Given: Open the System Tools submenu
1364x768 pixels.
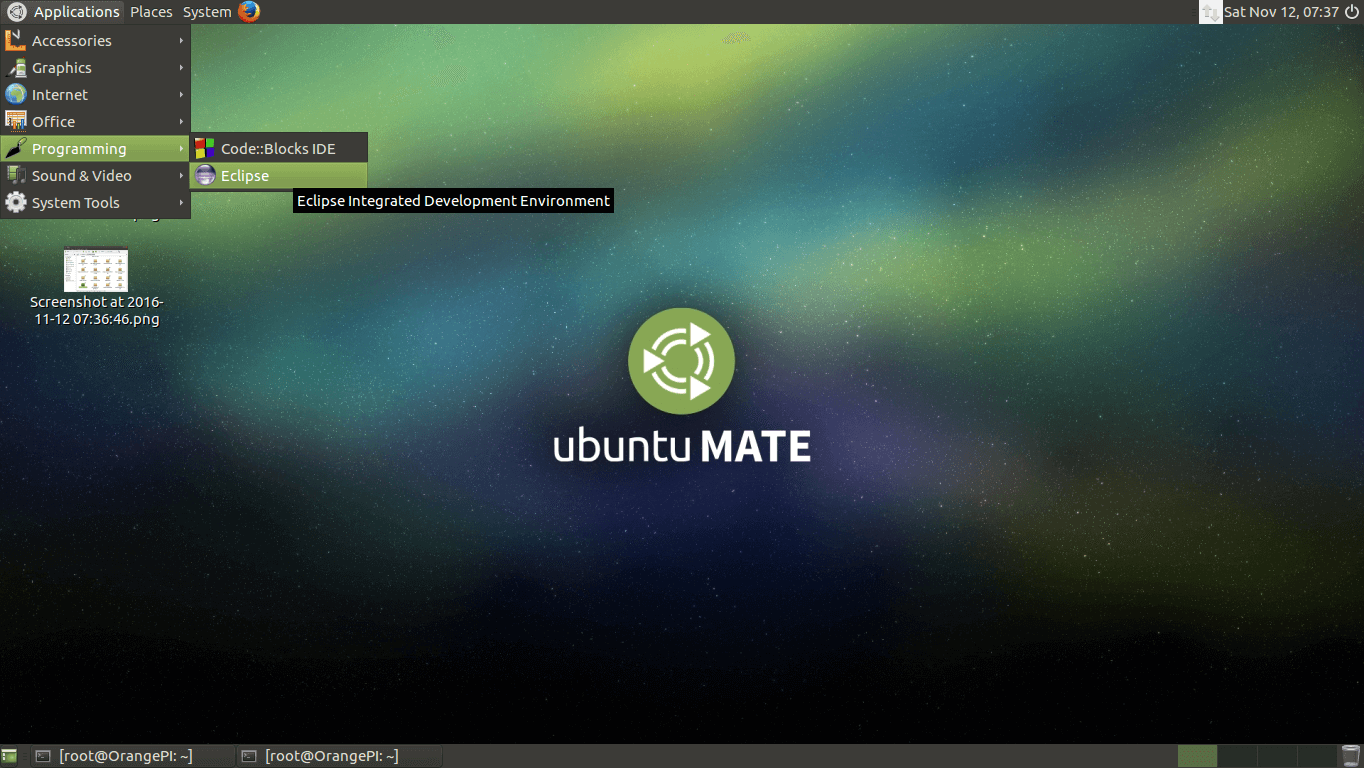Looking at the screenshot, I should click(95, 203).
